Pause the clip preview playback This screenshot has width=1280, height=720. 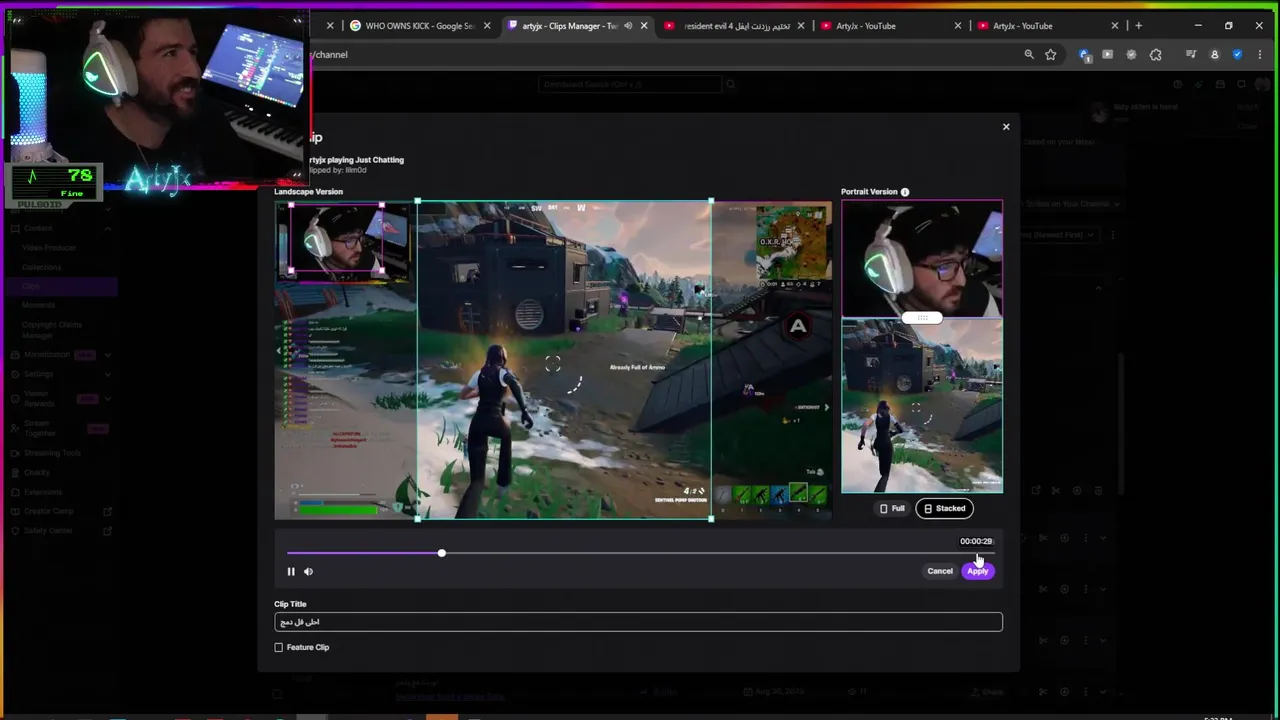tap(291, 572)
